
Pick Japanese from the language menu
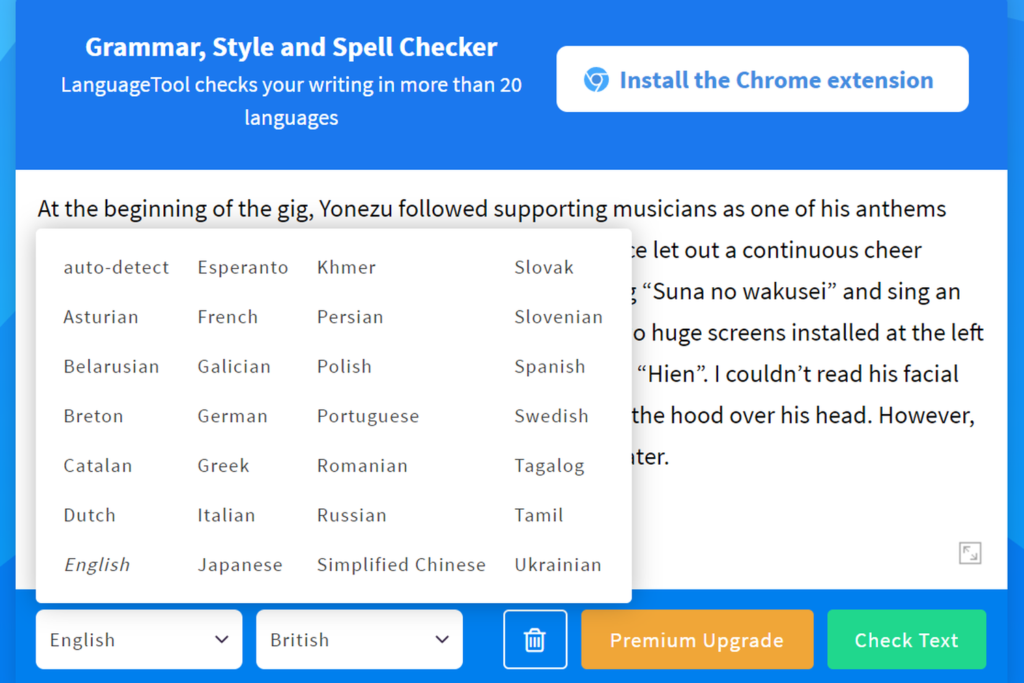click(x=240, y=565)
